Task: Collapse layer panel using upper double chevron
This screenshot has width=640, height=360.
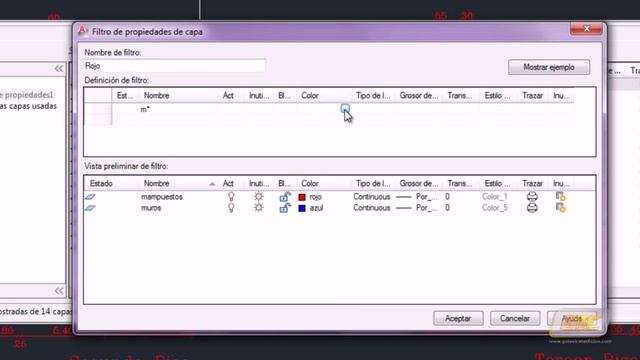Action: coord(59,69)
